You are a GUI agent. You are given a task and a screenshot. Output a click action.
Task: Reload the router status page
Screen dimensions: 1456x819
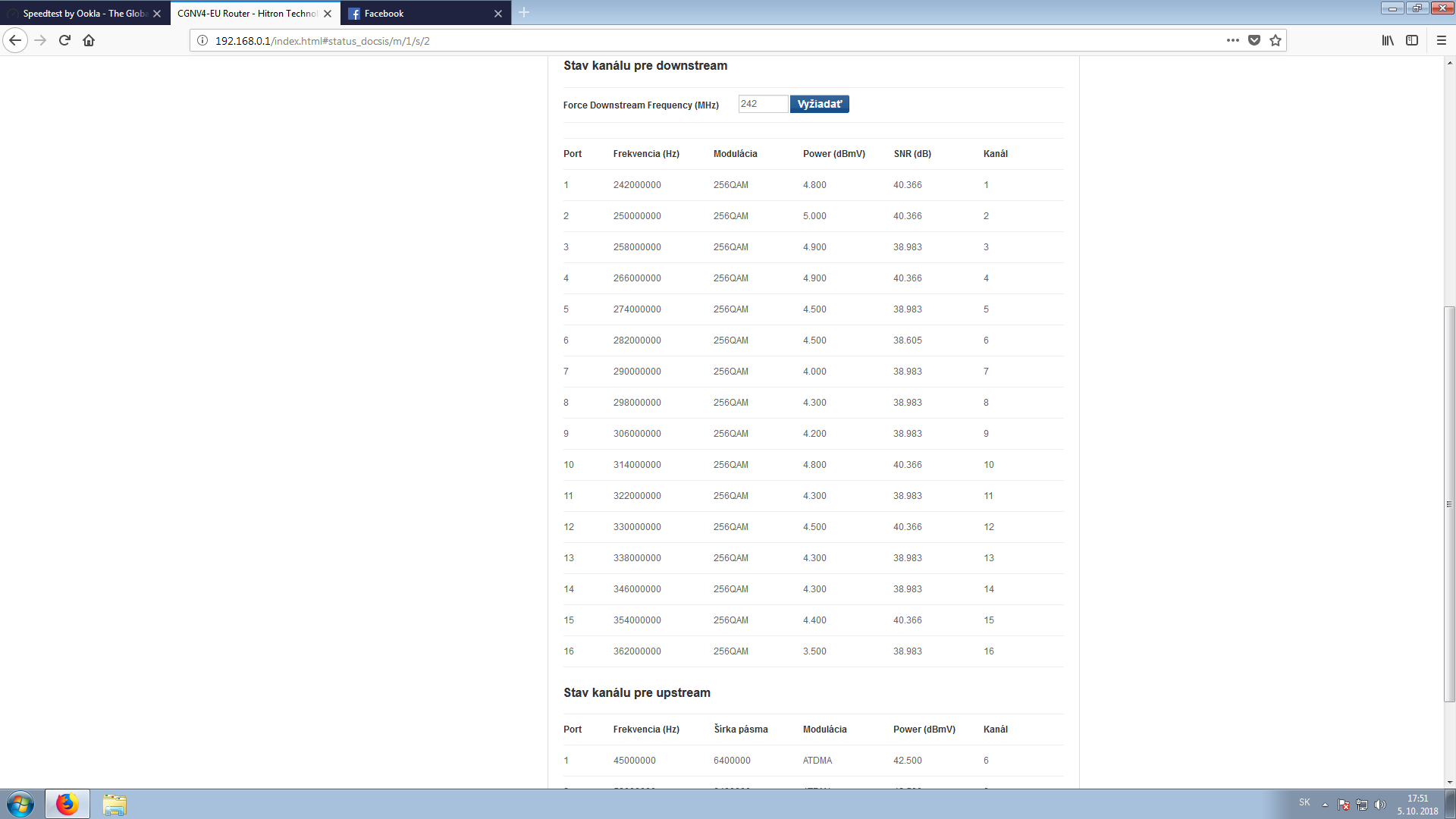64,40
